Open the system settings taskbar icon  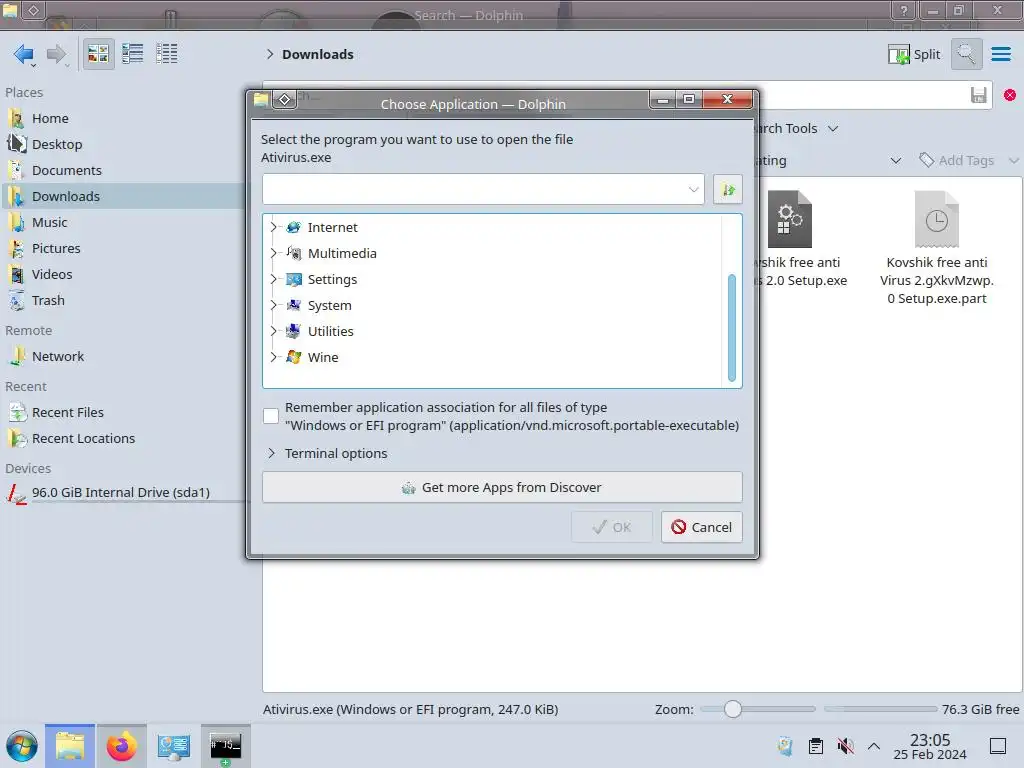click(x=173, y=746)
